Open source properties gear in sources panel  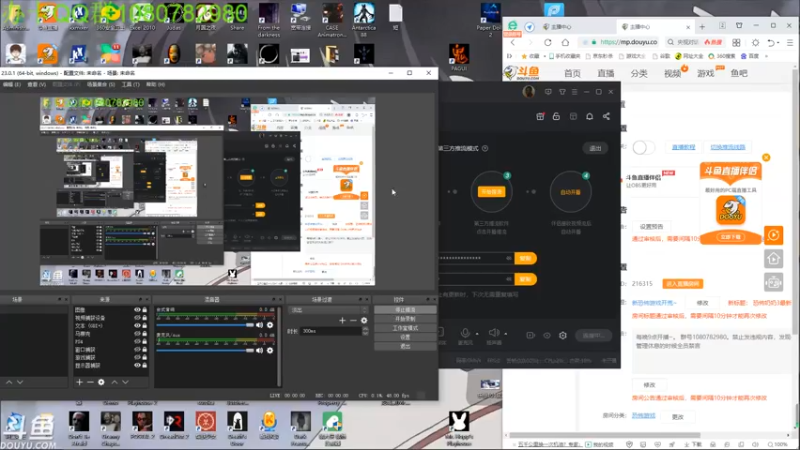[101, 382]
